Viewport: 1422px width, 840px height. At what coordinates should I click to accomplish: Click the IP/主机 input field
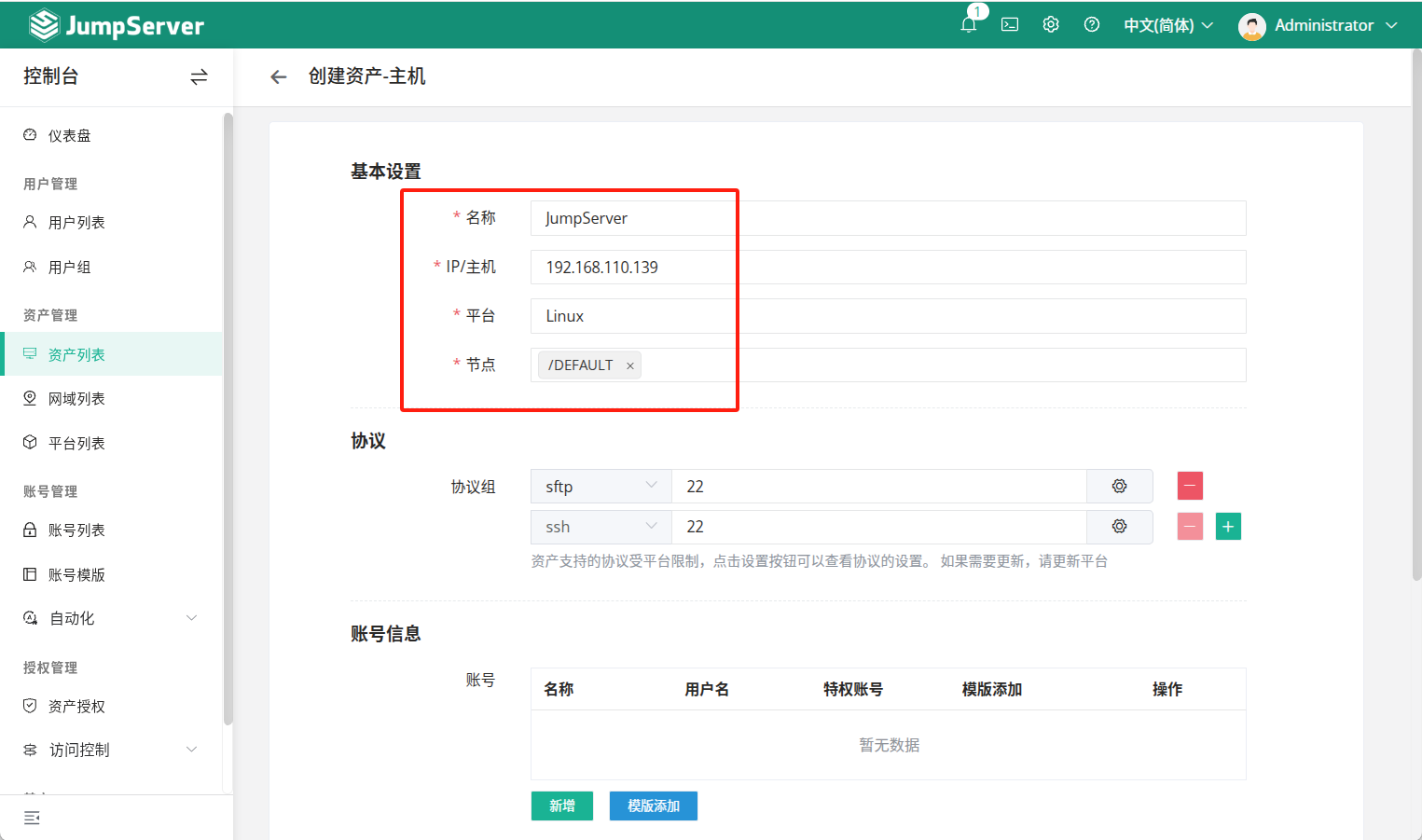coord(888,267)
